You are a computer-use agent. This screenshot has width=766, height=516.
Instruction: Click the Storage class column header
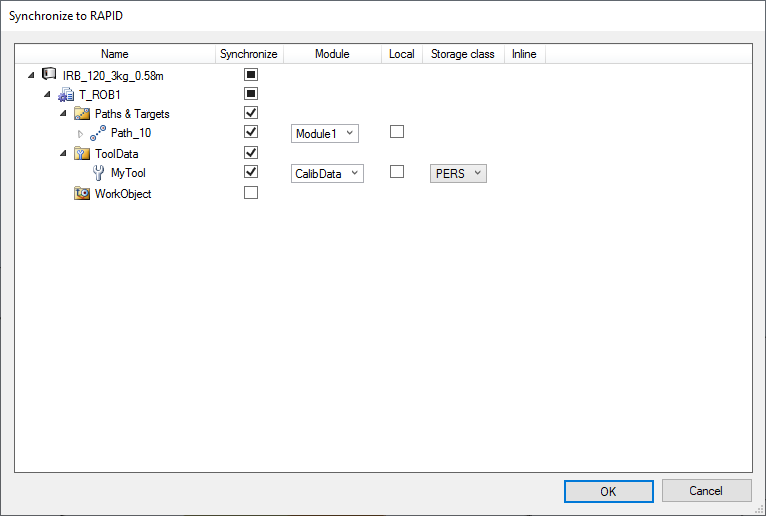pyautogui.click(x=462, y=54)
